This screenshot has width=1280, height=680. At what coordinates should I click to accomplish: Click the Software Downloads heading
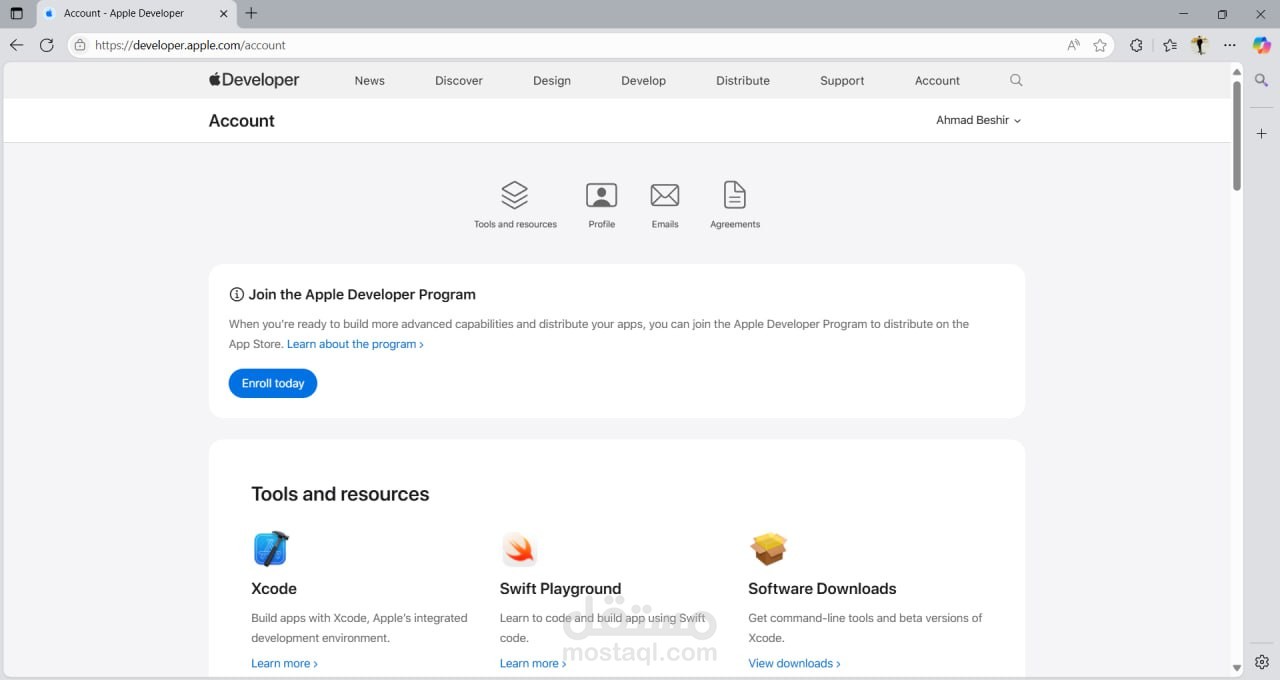click(822, 589)
